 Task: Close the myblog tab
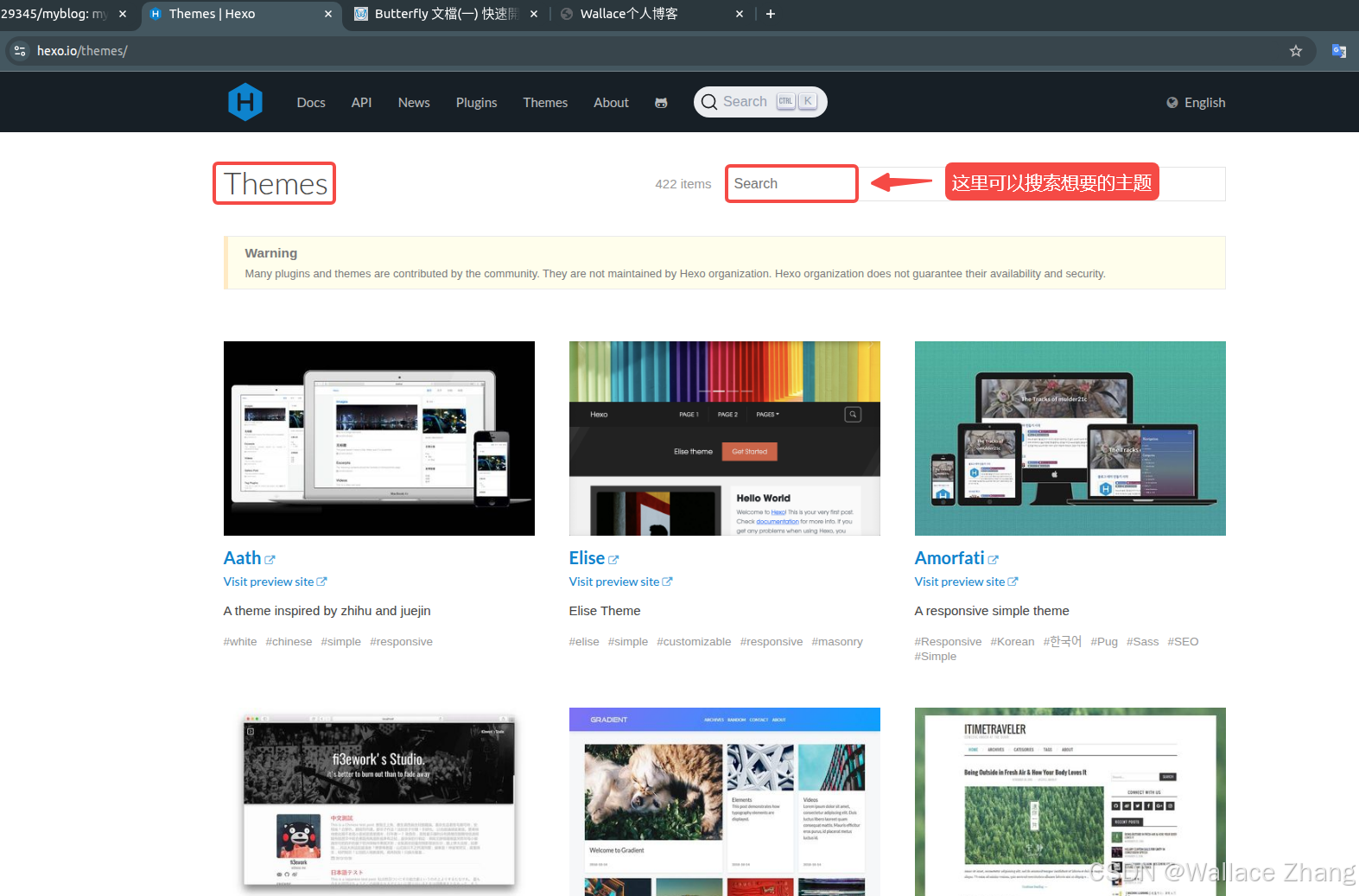123,14
